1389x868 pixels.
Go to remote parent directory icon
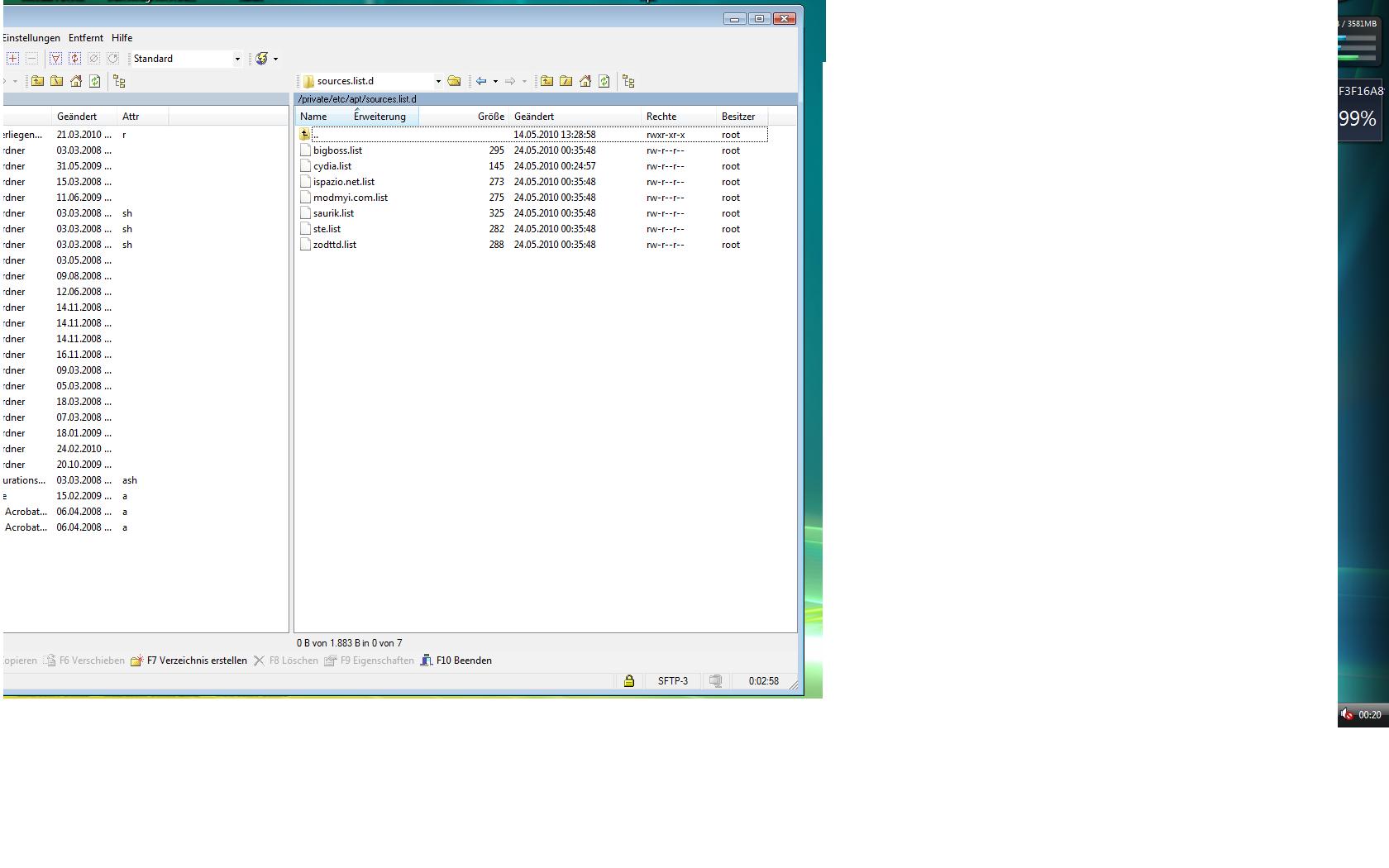pos(547,81)
